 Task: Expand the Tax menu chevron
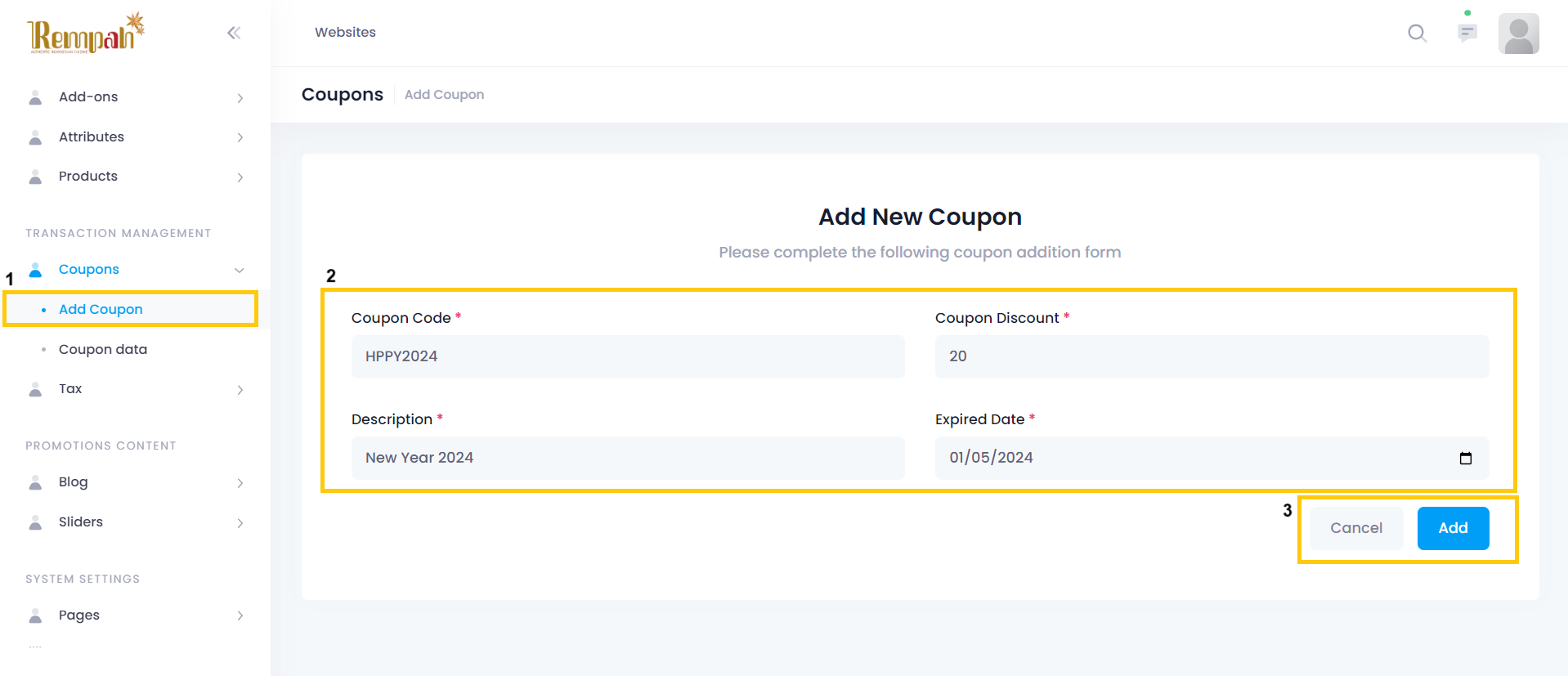click(x=240, y=390)
